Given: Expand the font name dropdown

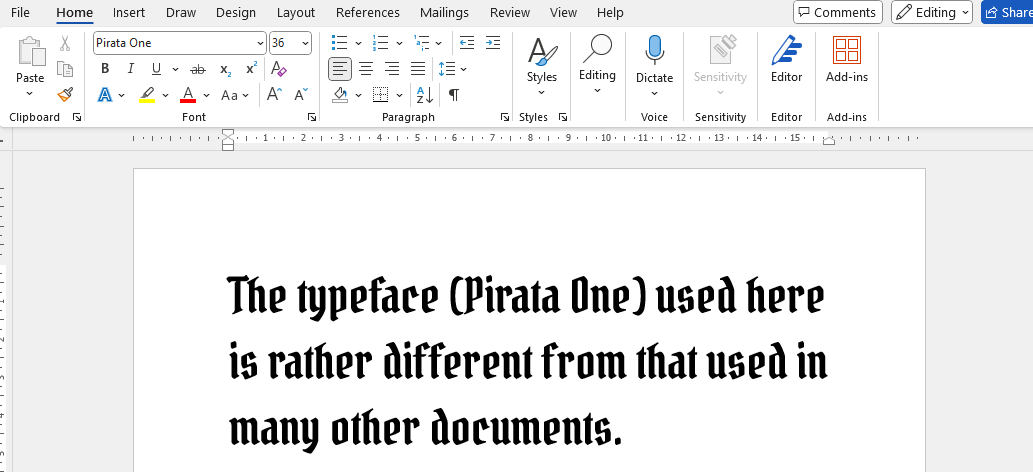Looking at the screenshot, I should click(260, 43).
